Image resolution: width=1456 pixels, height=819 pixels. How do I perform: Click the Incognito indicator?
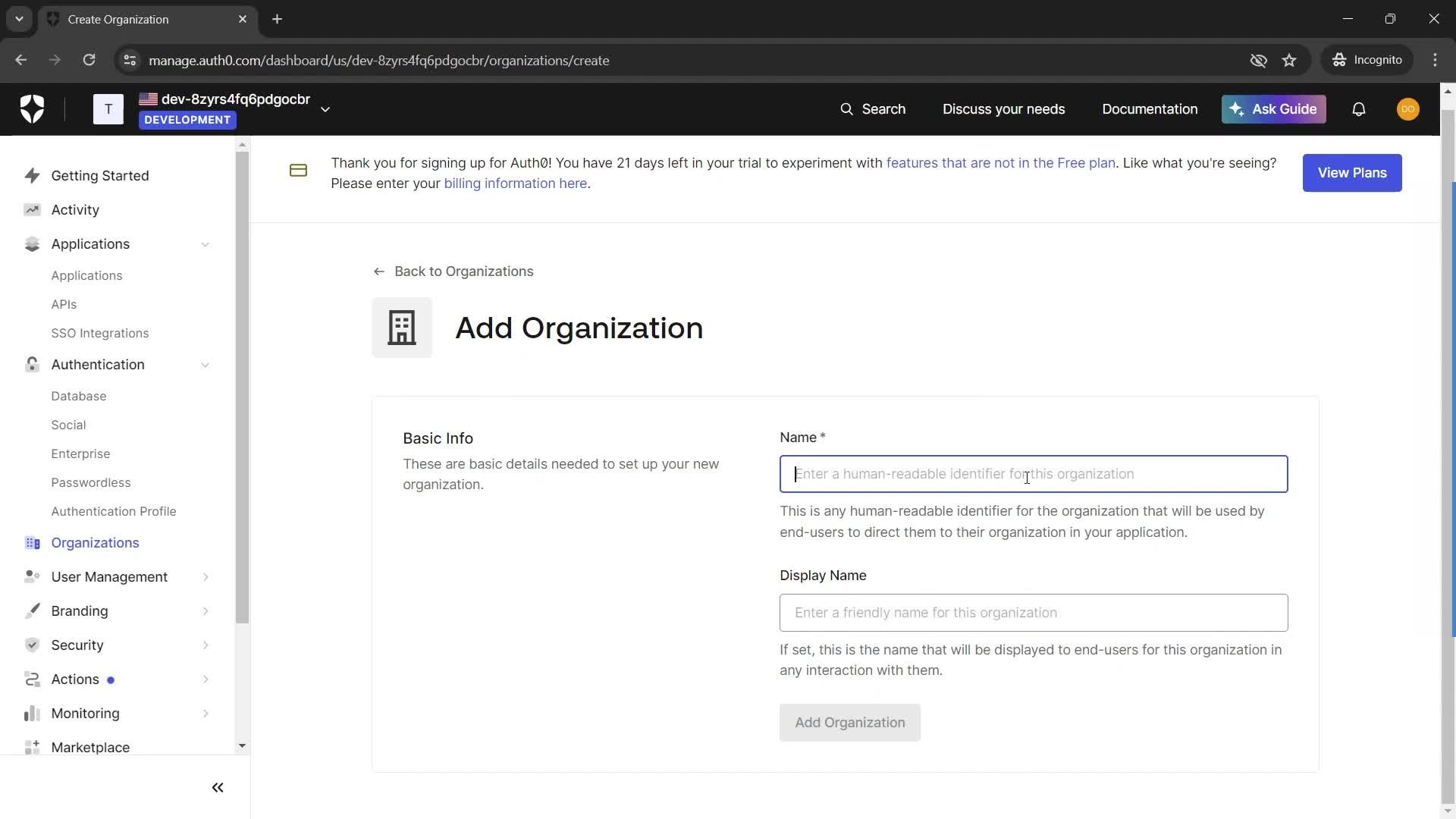point(1367,60)
